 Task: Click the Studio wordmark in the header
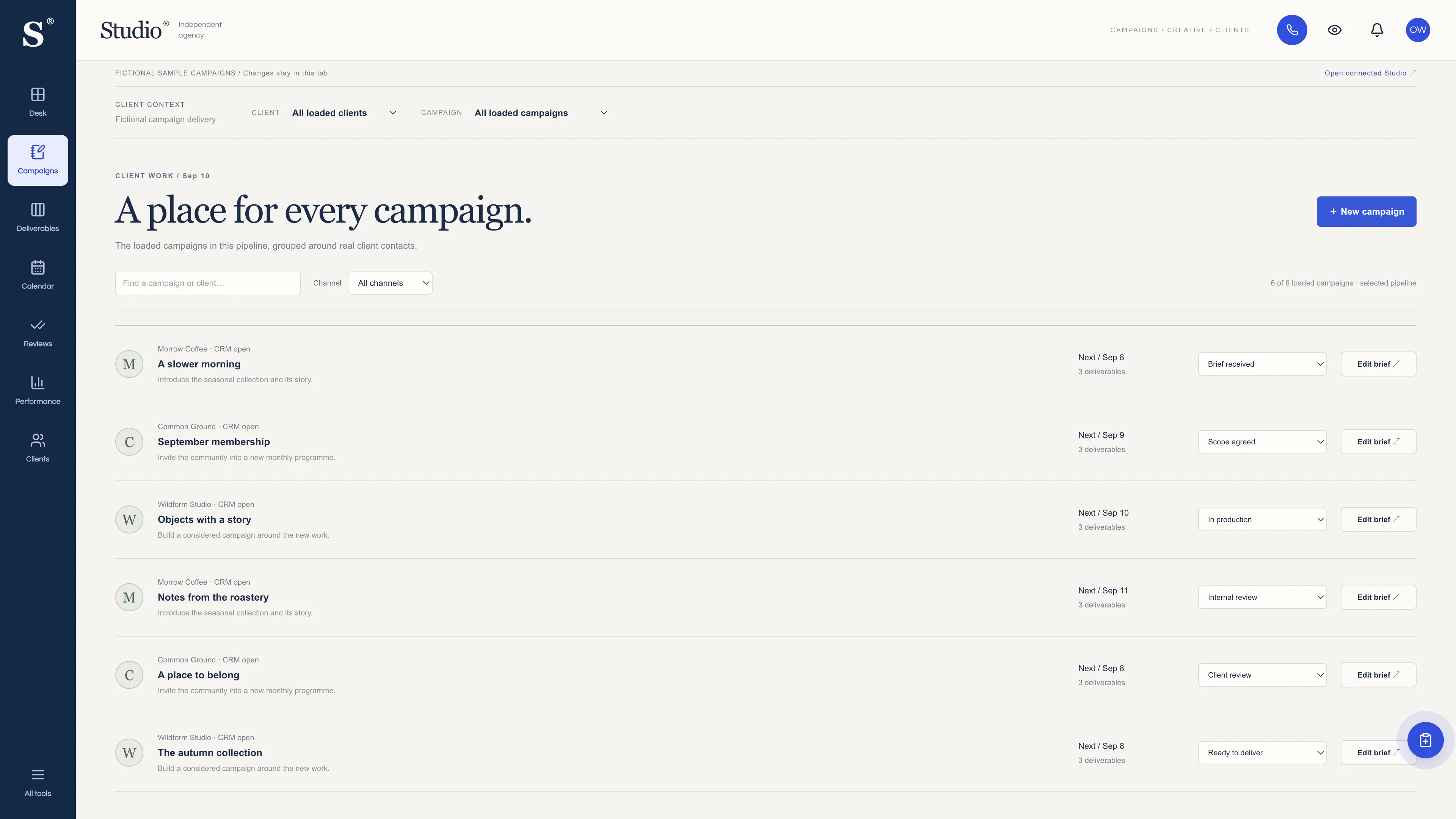click(135, 30)
